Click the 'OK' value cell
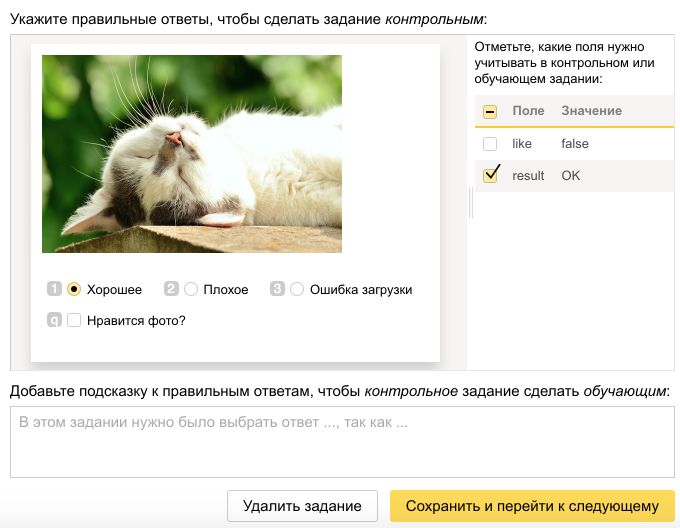 (x=571, y=176)
